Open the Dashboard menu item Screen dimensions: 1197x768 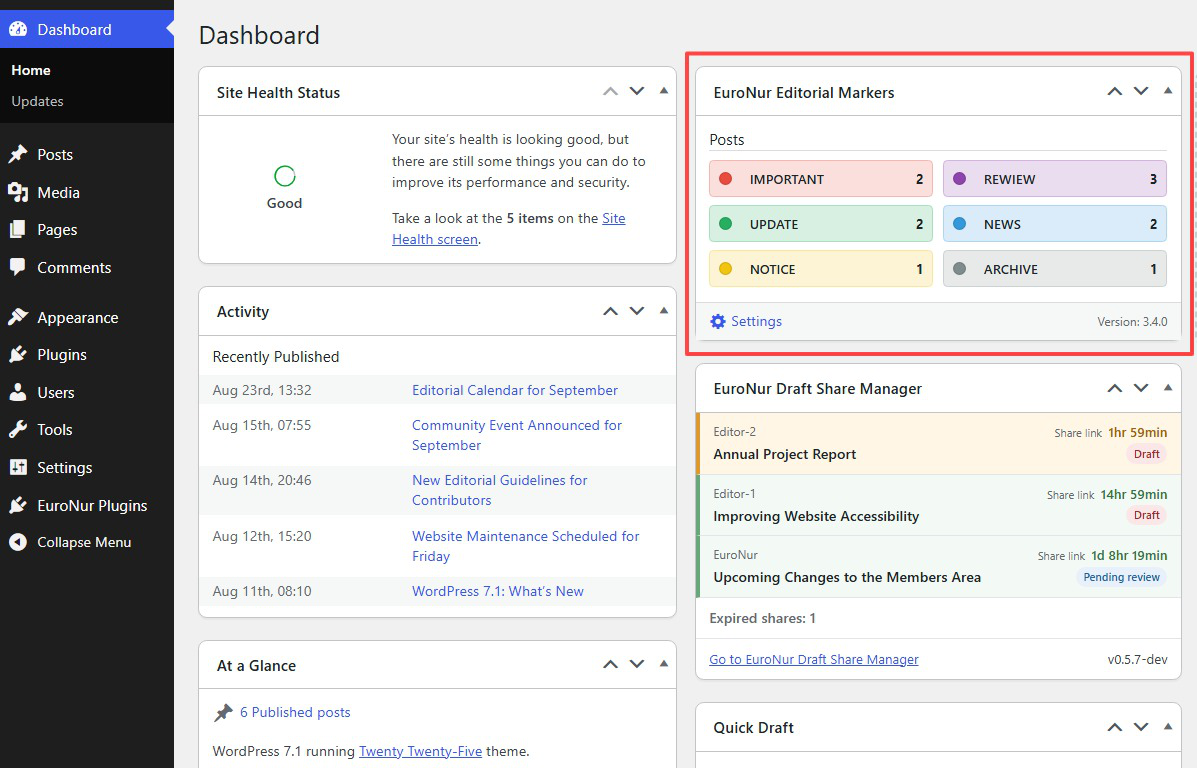coord(87,29)
